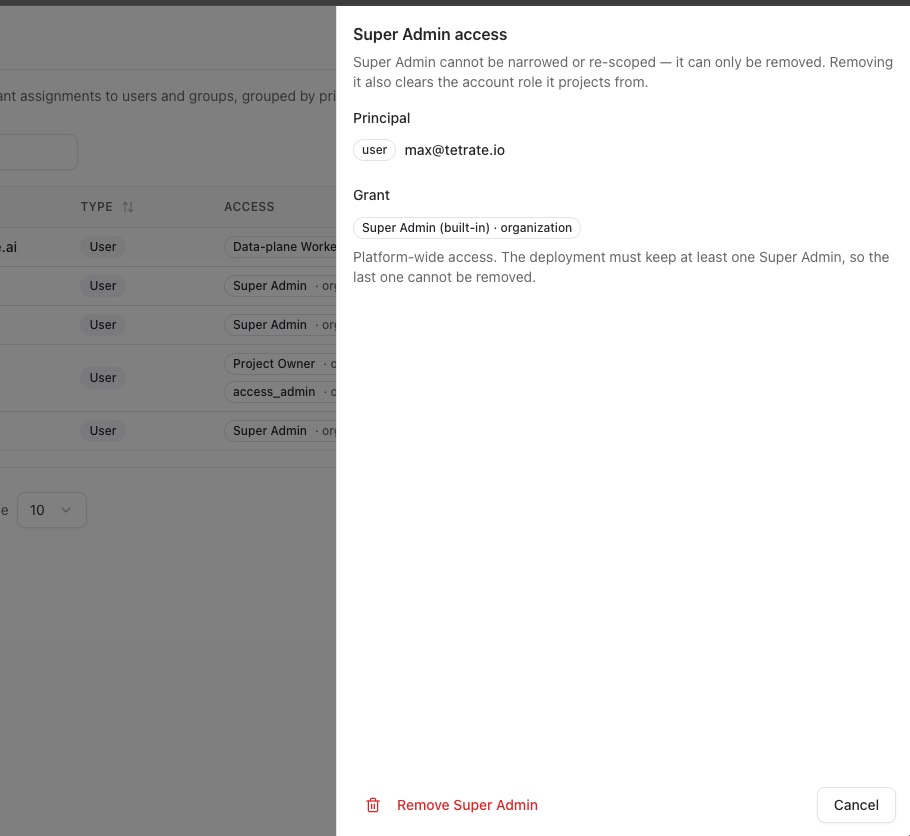
Task: Open the page size dropdown showing 10
Action: point(52,510)
